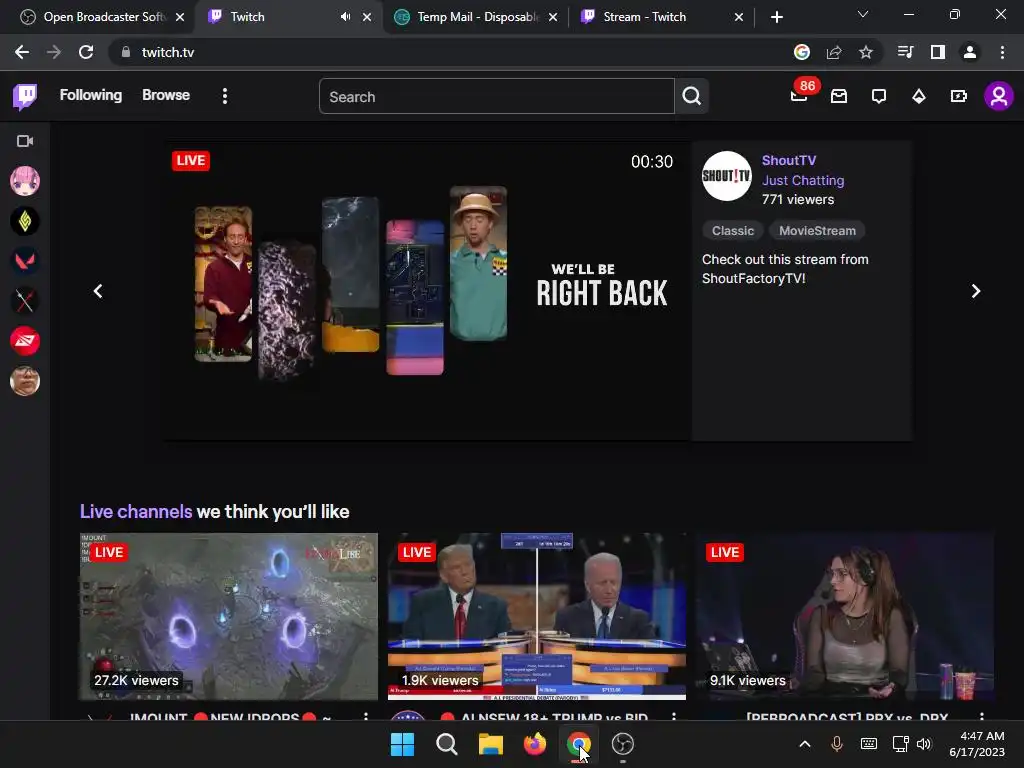1024x768 pixels.
Task: Share this page via share icon
Action: (x=834, y=52)
